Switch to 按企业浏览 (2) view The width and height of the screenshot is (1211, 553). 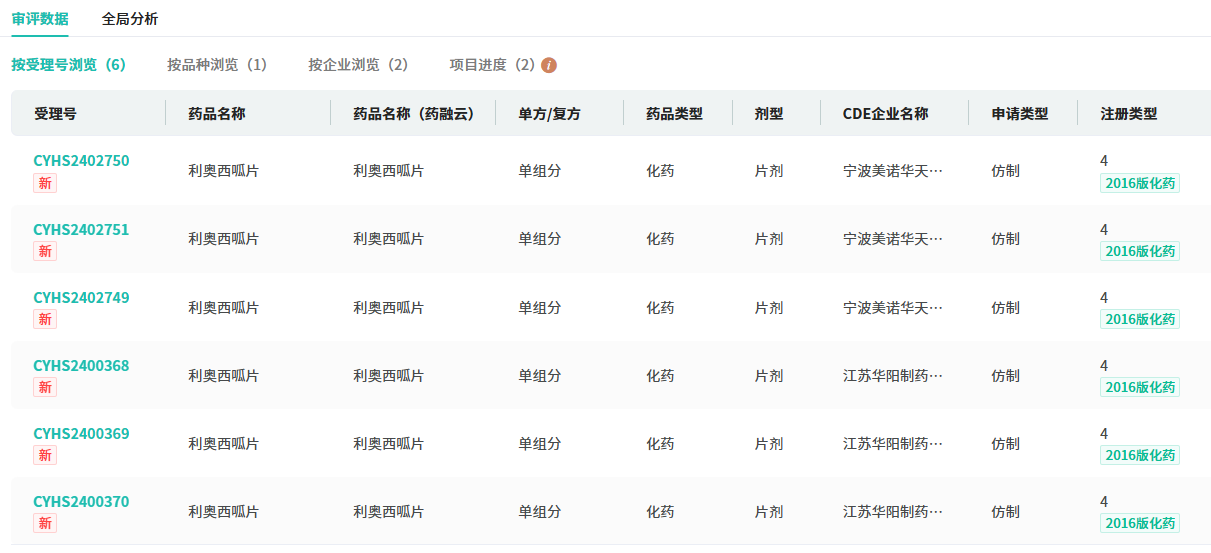pyautogui.click(x=358, y=65)
